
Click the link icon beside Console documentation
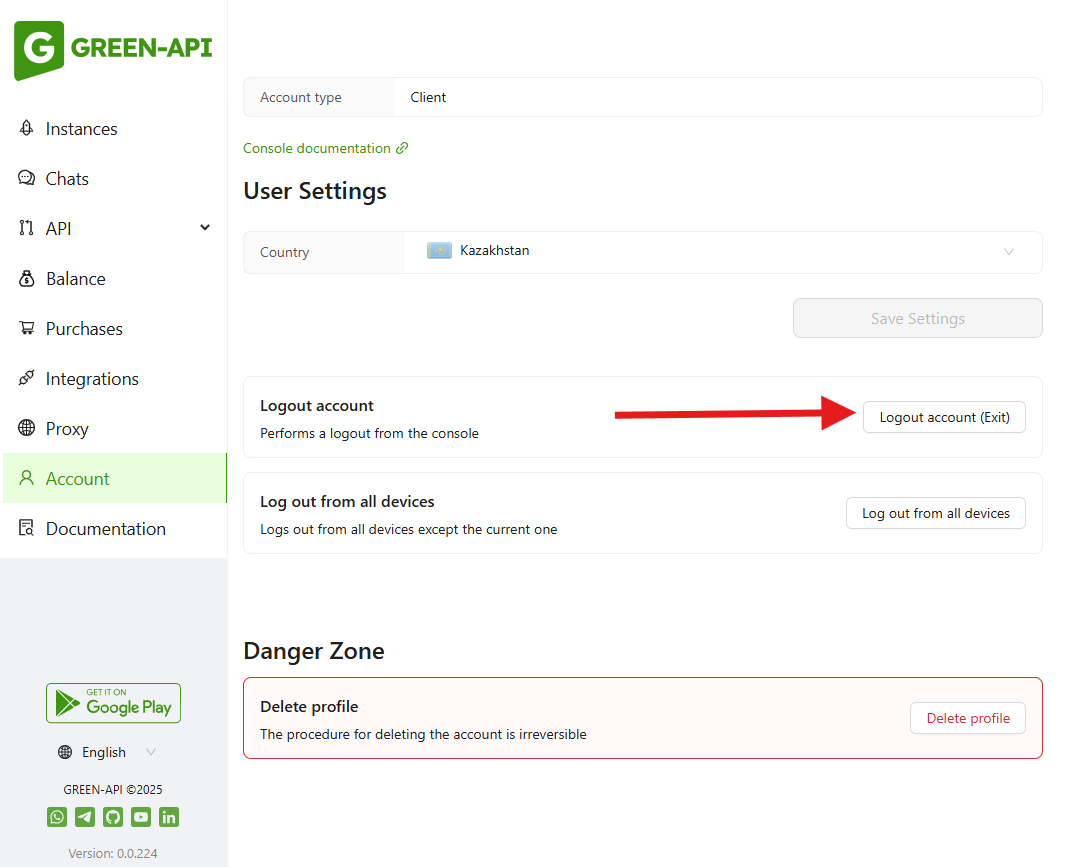click(x=402, y=148)
